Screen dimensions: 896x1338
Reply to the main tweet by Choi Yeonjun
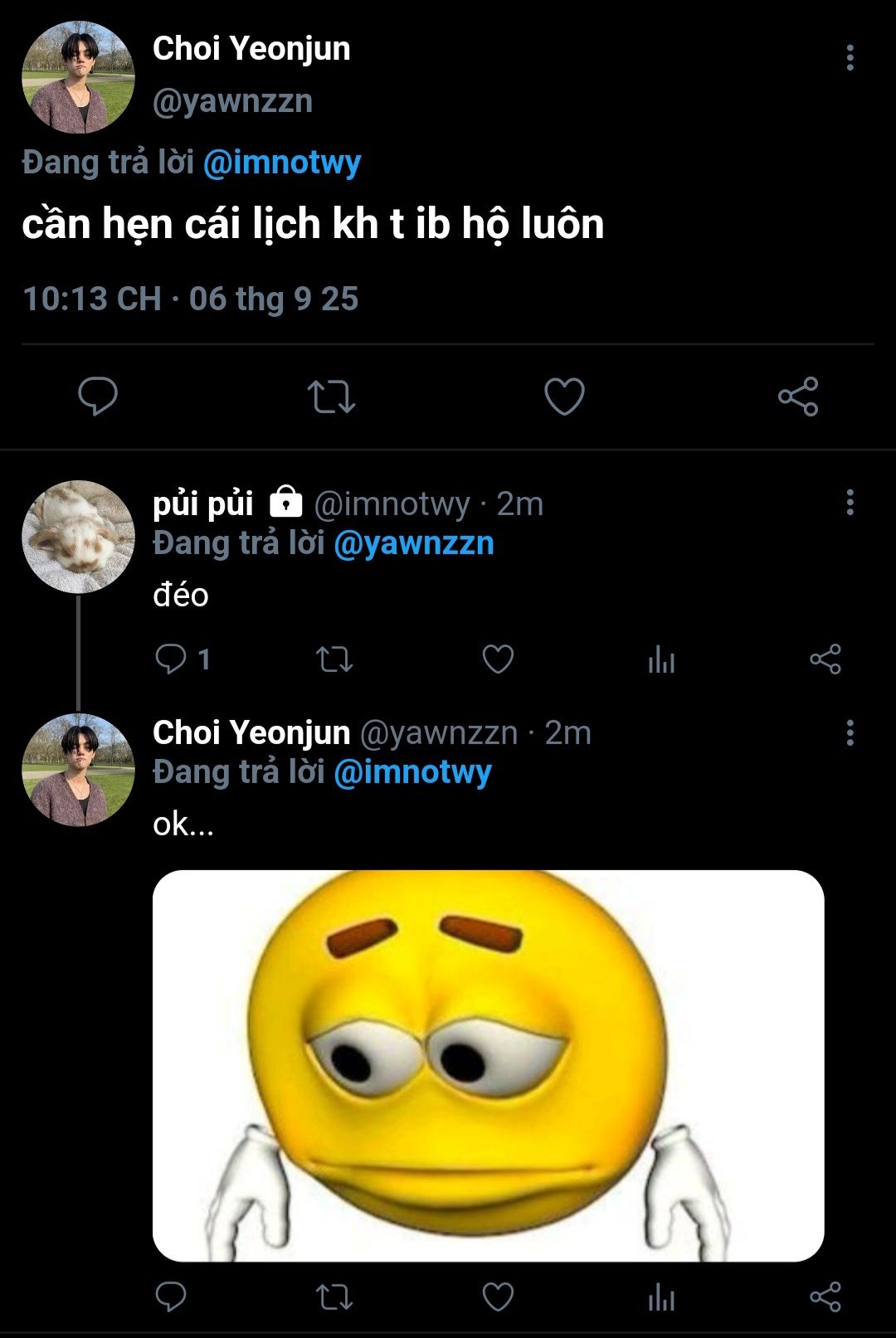(x=98, y=396)
